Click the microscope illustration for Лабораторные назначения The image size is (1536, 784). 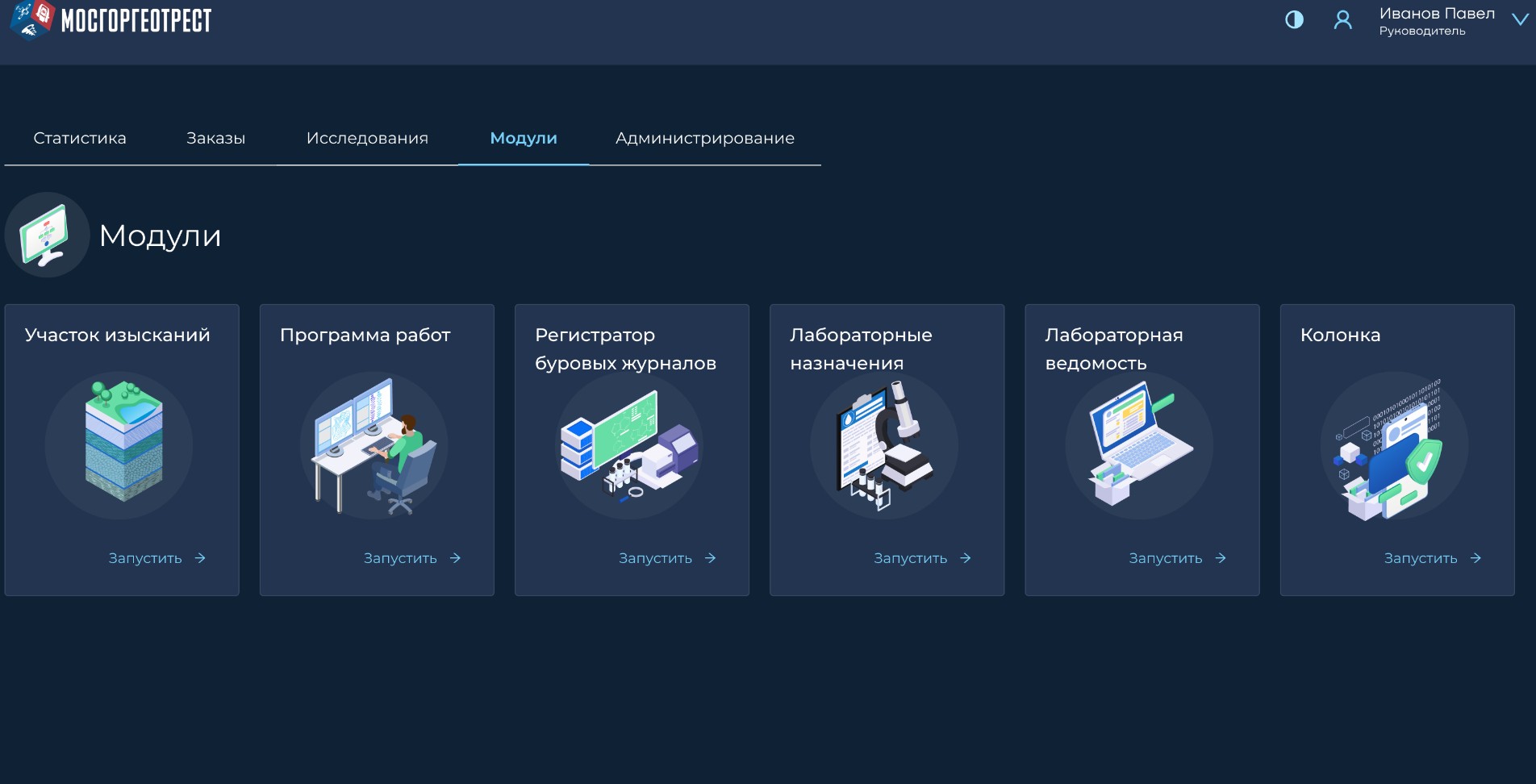click(884, 444)
